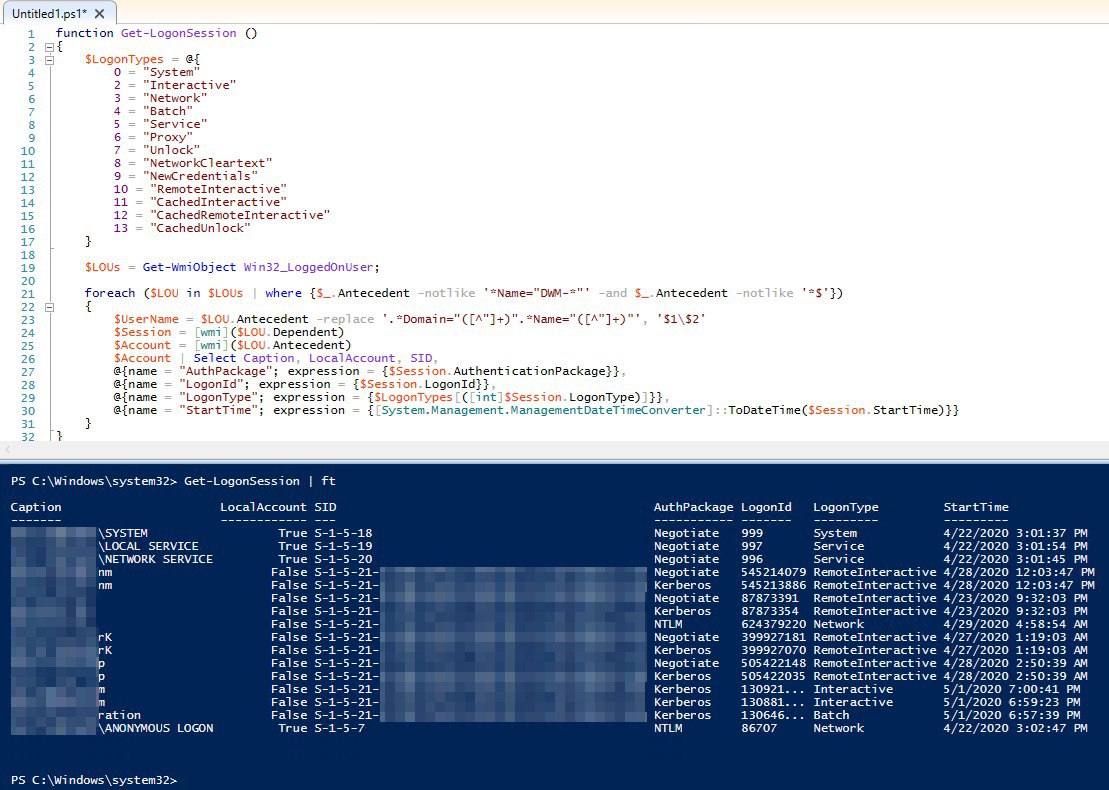Click StartTime 4/29/2020 4:58:54 AM
Image resolution: width=1109 pixels, height=790 pixels.
click(x=1015, y=624)
